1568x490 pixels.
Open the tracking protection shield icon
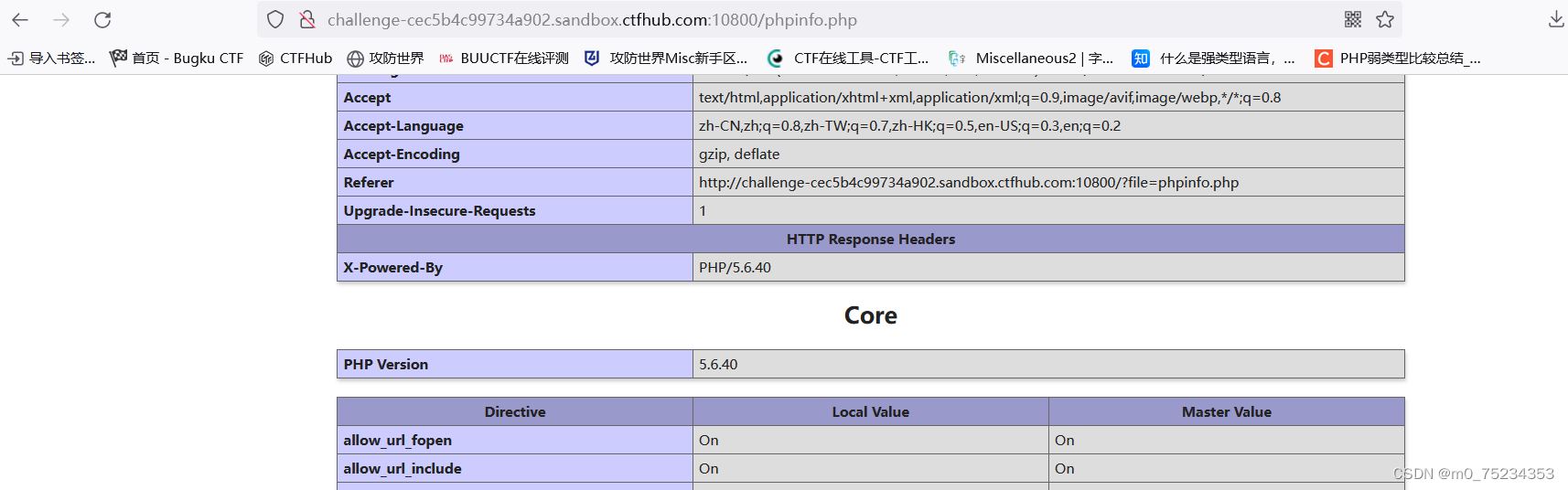click(x=275, y=19)
